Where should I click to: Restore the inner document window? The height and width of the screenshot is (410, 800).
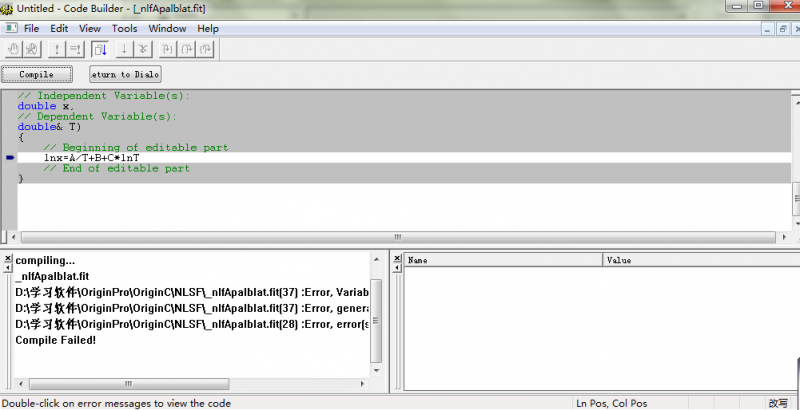click(783, 29)
